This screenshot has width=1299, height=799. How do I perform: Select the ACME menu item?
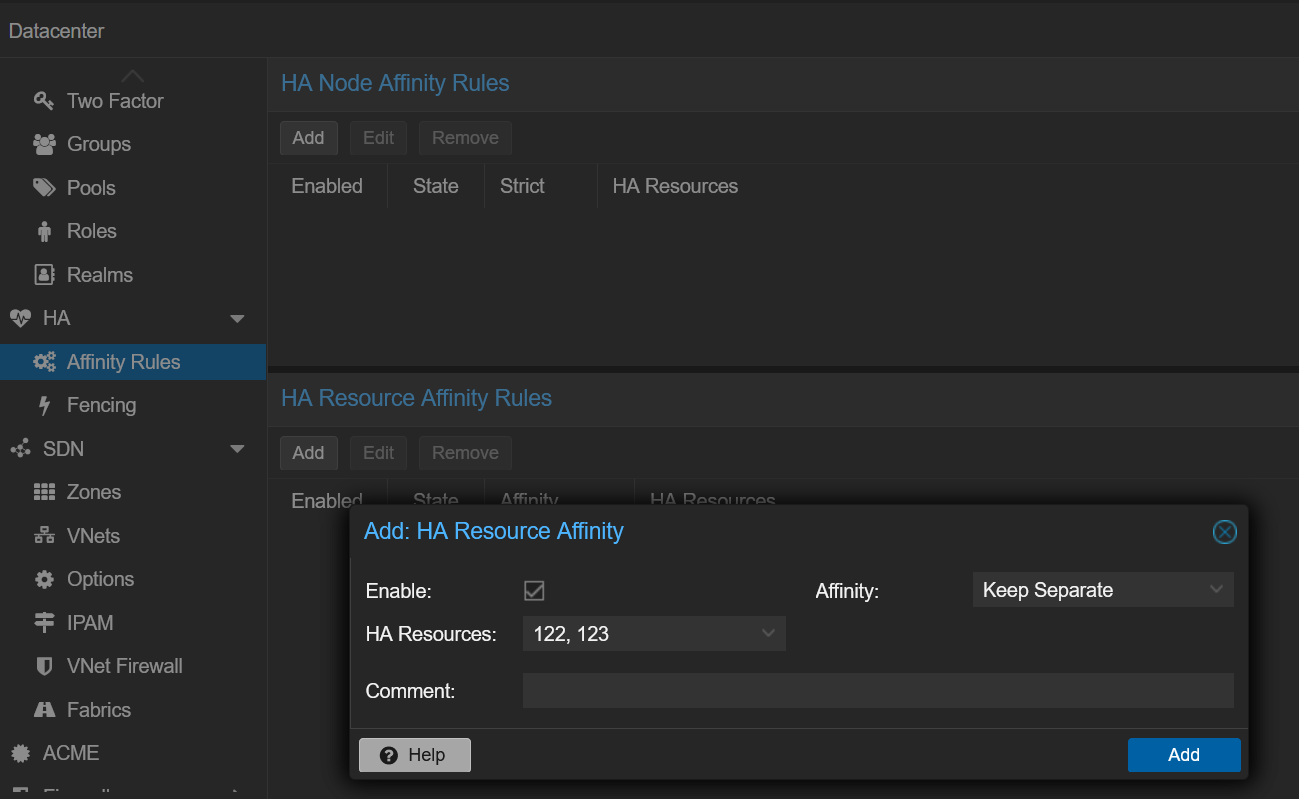coord(71,753)
